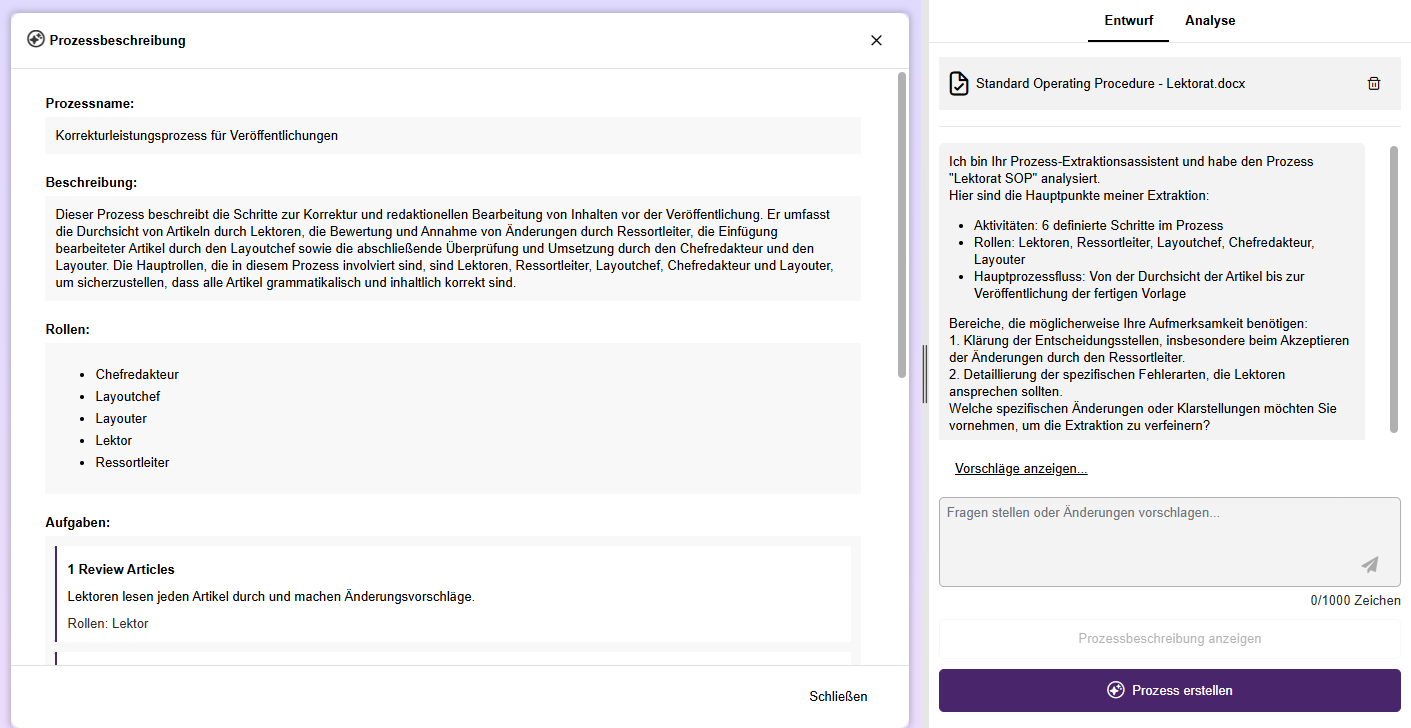Click the Prozessbeschreibung anzeigen button
The width and height of the screenshot is (1411, 728).
click(1169, 639)
